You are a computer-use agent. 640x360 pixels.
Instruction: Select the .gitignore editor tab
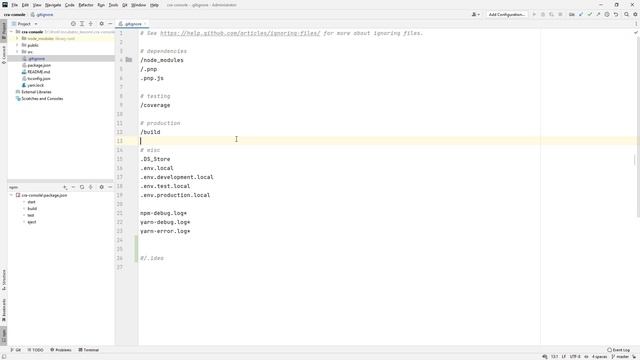coord(133,24)
